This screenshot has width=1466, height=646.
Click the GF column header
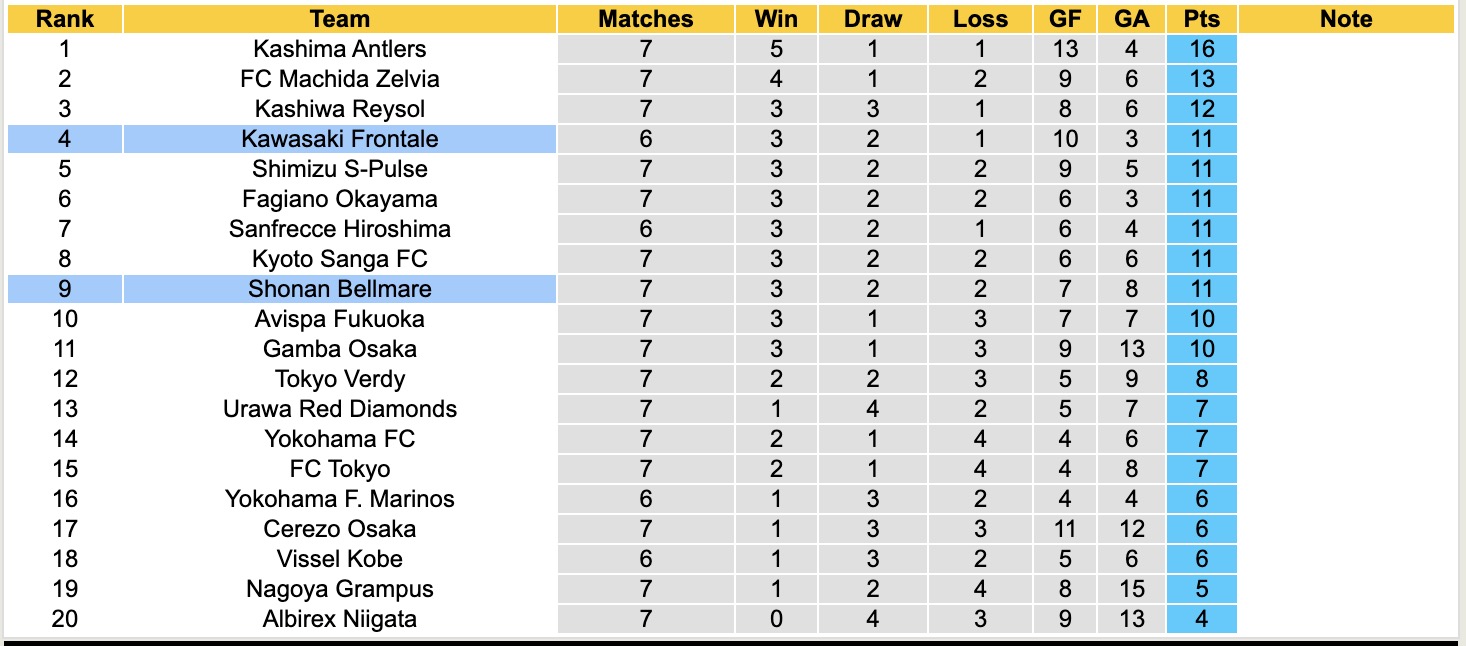(x=1064, y=19)
